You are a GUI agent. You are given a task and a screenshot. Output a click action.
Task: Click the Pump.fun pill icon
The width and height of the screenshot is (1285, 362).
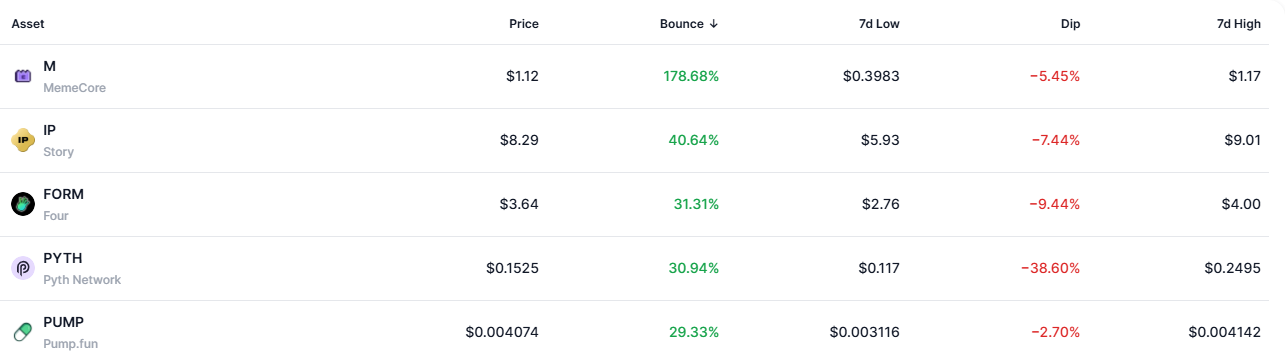tap(23, 331)
